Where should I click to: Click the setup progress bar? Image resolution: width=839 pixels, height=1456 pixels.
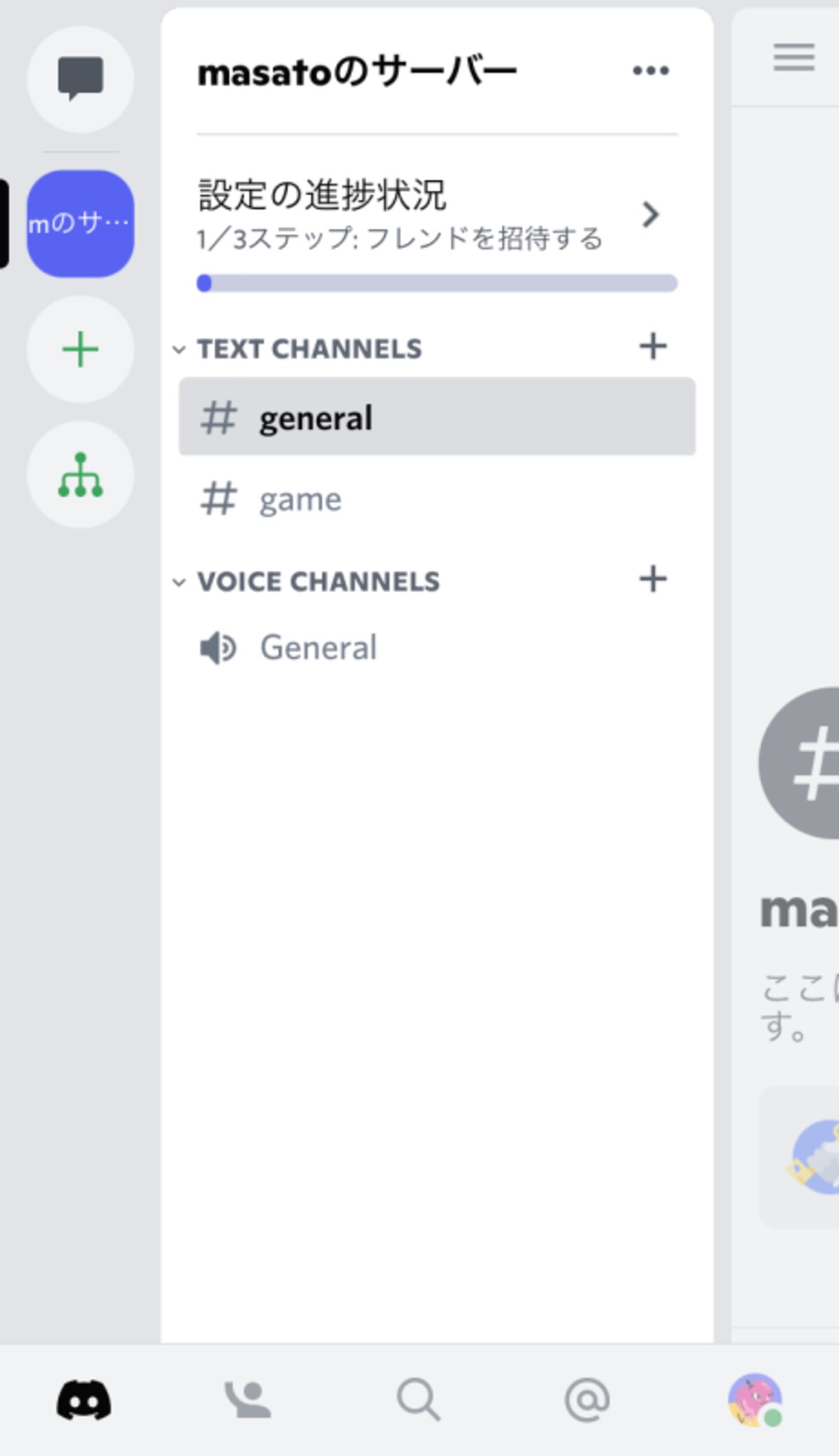tap(437, 283)
